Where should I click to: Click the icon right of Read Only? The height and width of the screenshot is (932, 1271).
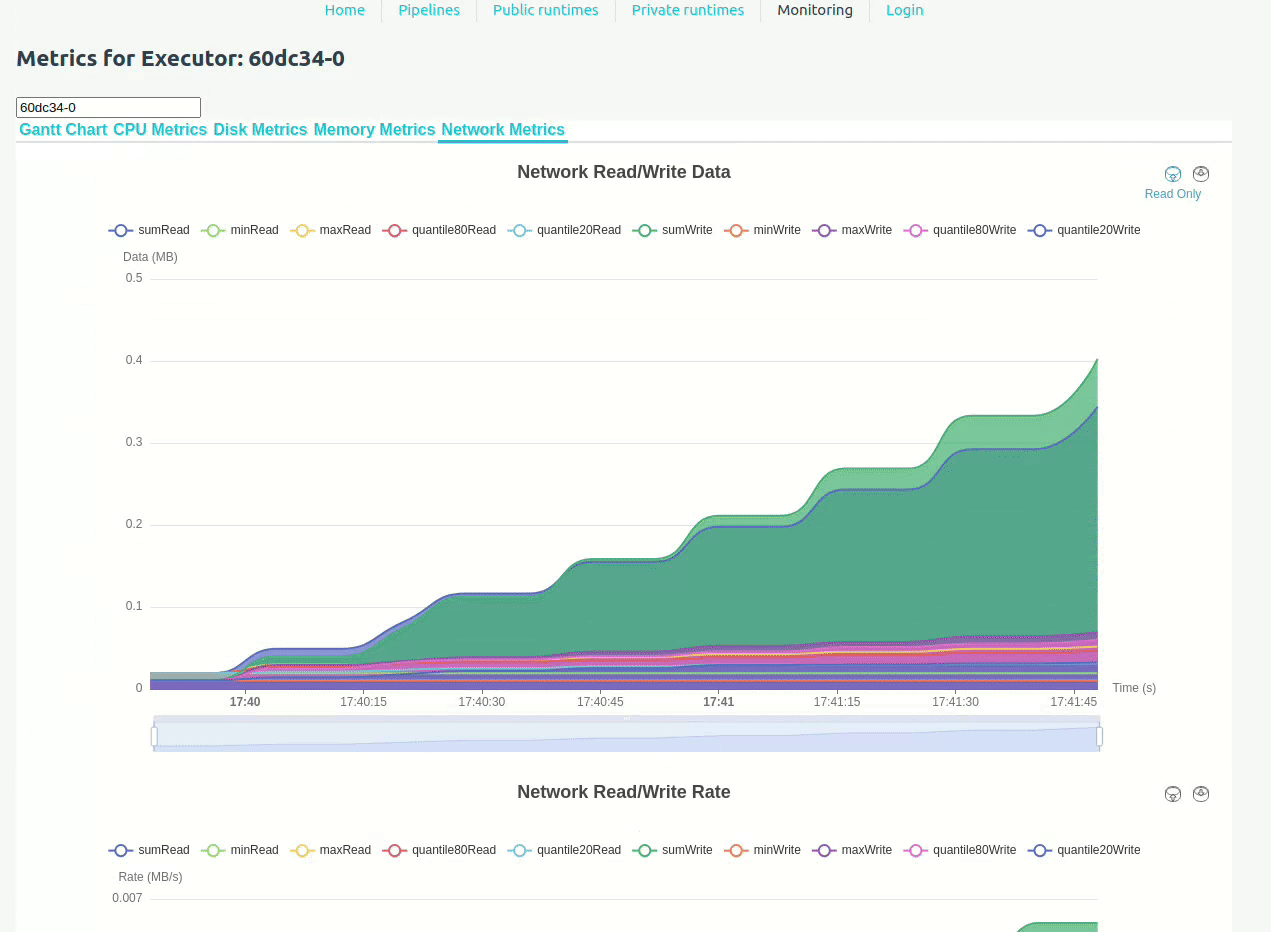click(x=1201, y=174)
